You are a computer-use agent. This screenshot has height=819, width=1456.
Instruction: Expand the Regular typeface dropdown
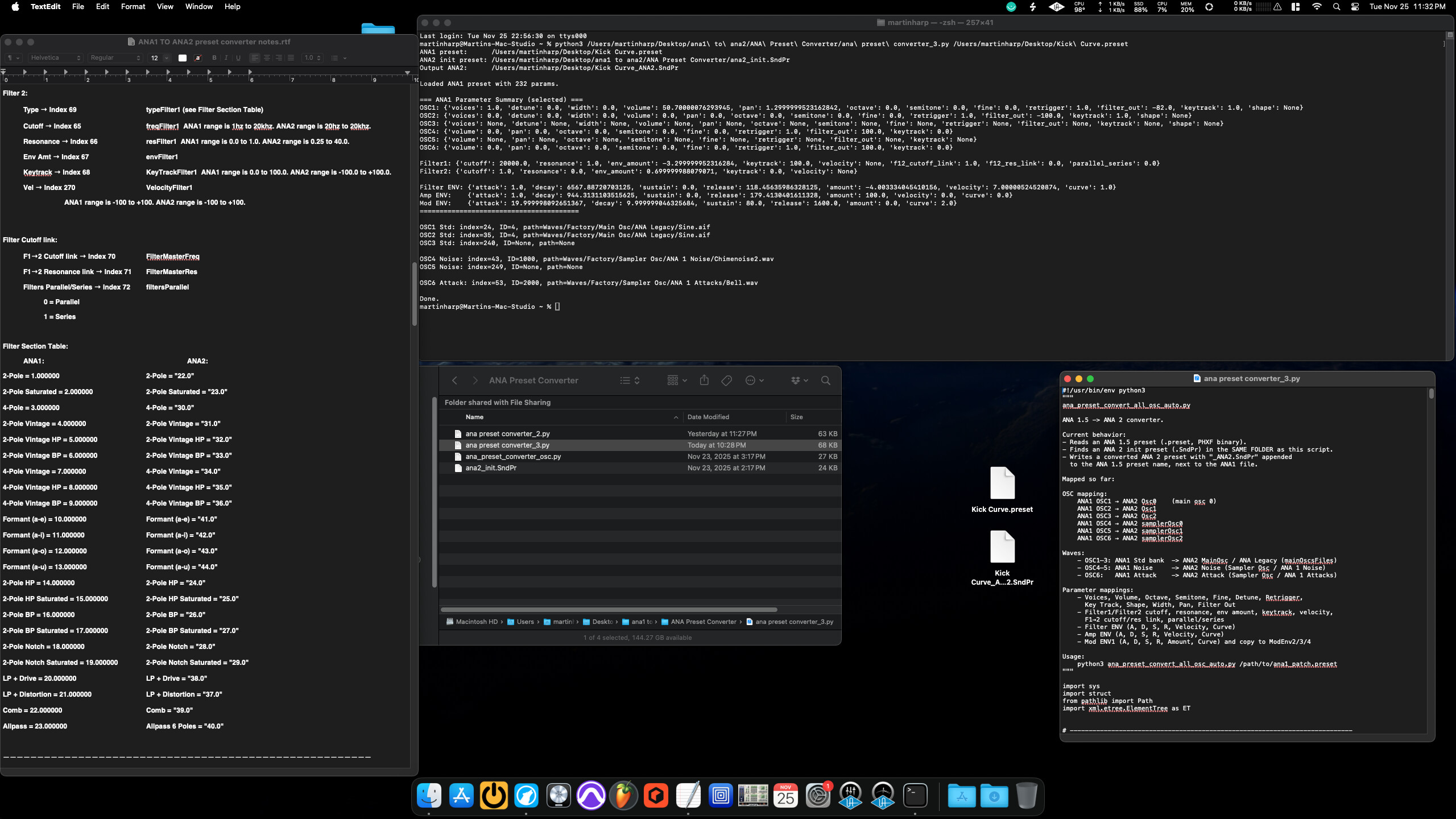(x=115, y=58)
